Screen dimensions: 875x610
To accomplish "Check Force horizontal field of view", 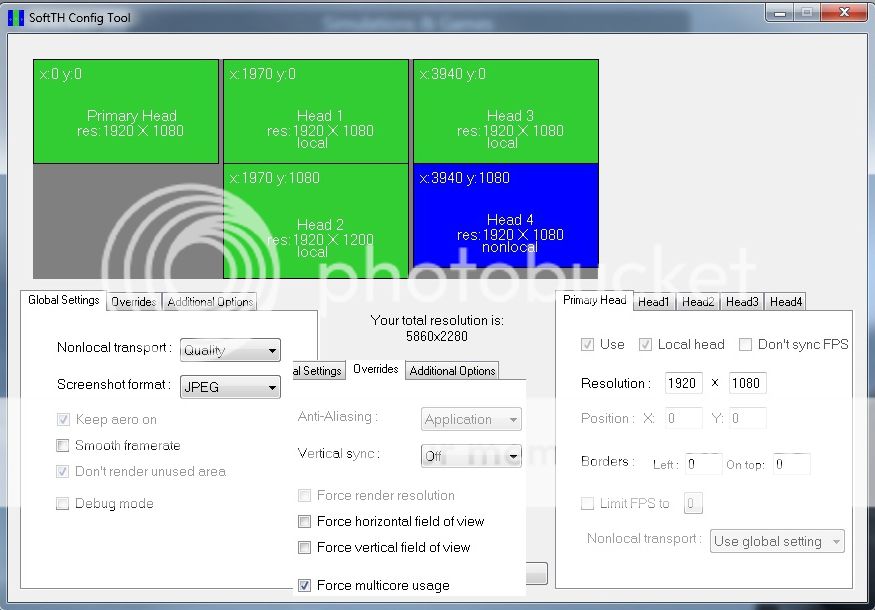I will [x=305, y=521].
